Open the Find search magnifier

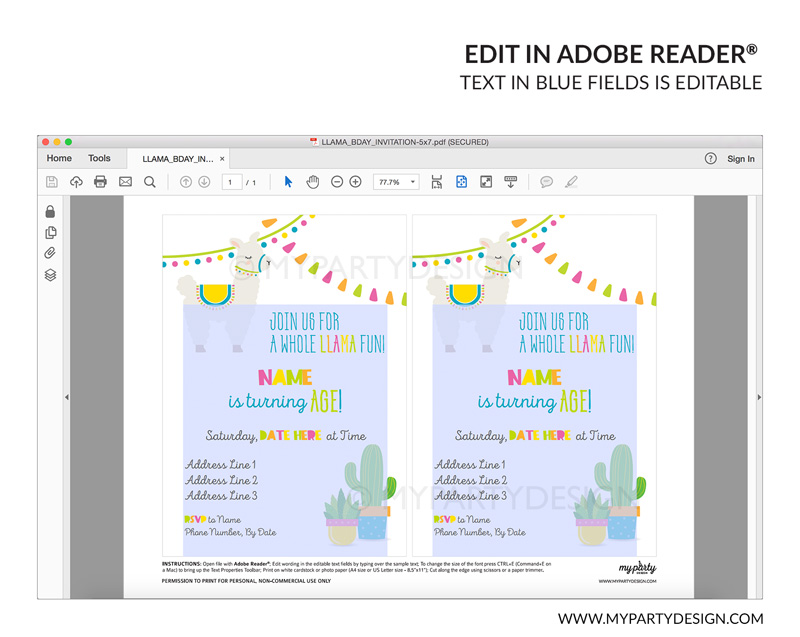(150, 182)
